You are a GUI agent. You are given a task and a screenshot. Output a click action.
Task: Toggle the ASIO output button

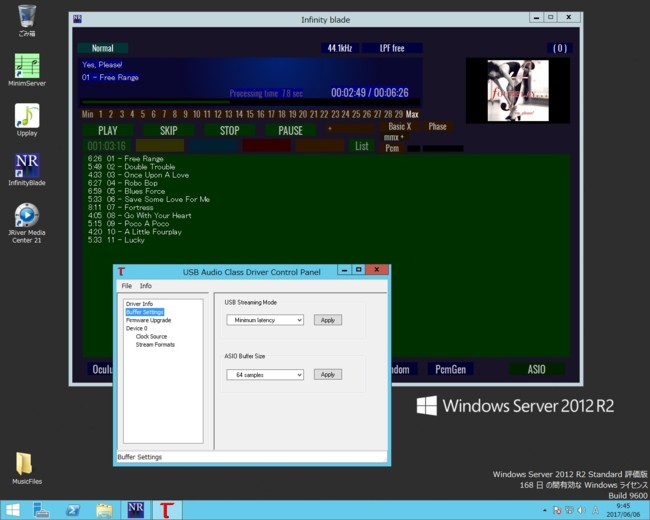pyautogui.click(x=536, y=369)
